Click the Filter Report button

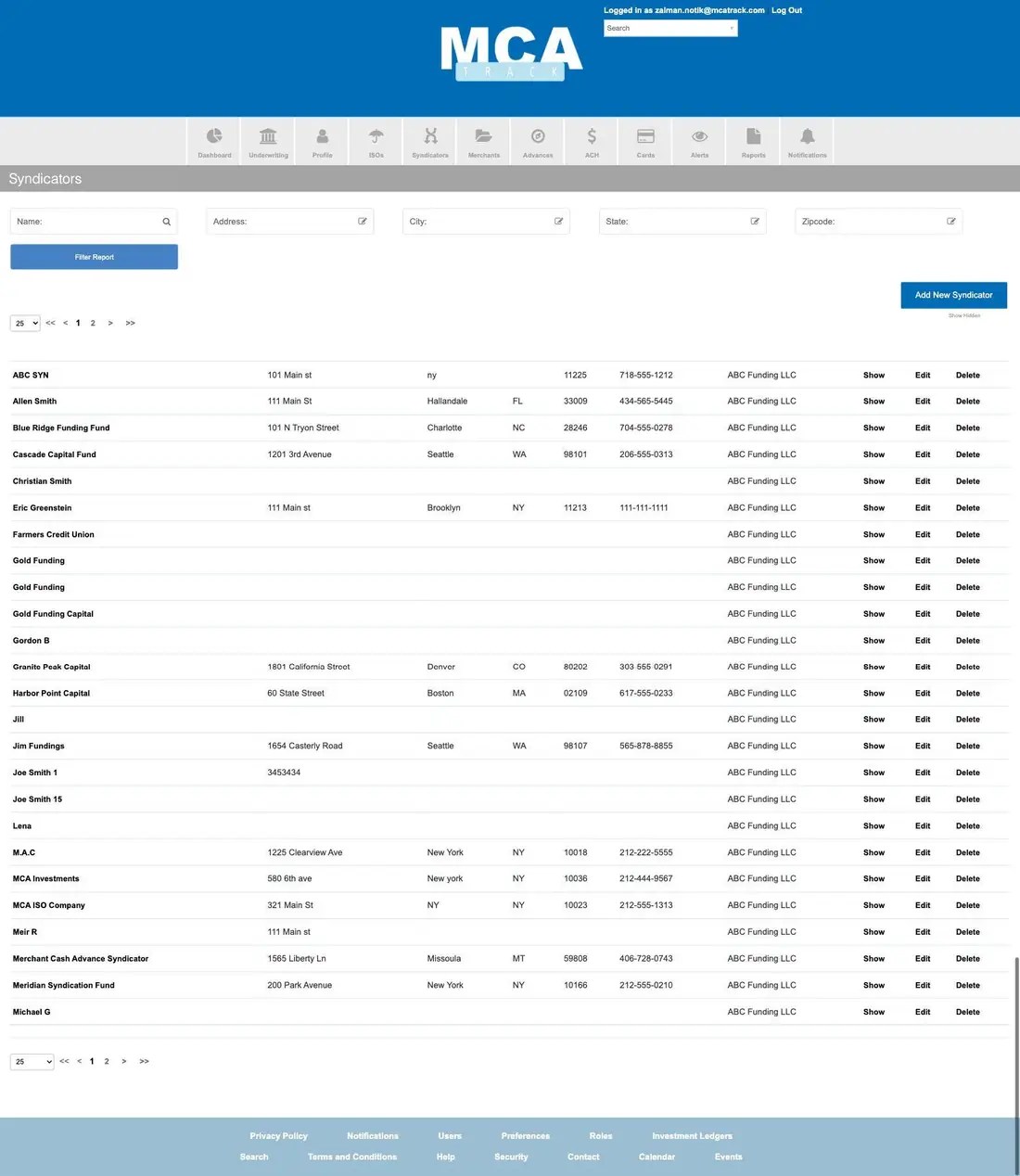click(94, 257)
